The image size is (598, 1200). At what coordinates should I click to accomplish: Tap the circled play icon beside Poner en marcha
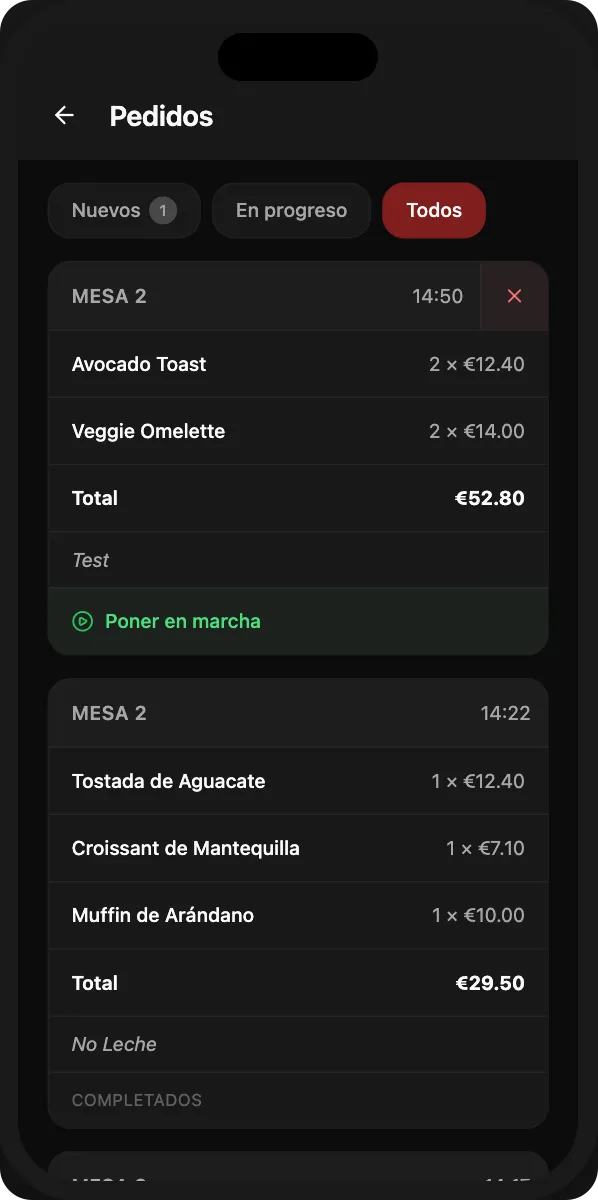[x=82, y=621]
